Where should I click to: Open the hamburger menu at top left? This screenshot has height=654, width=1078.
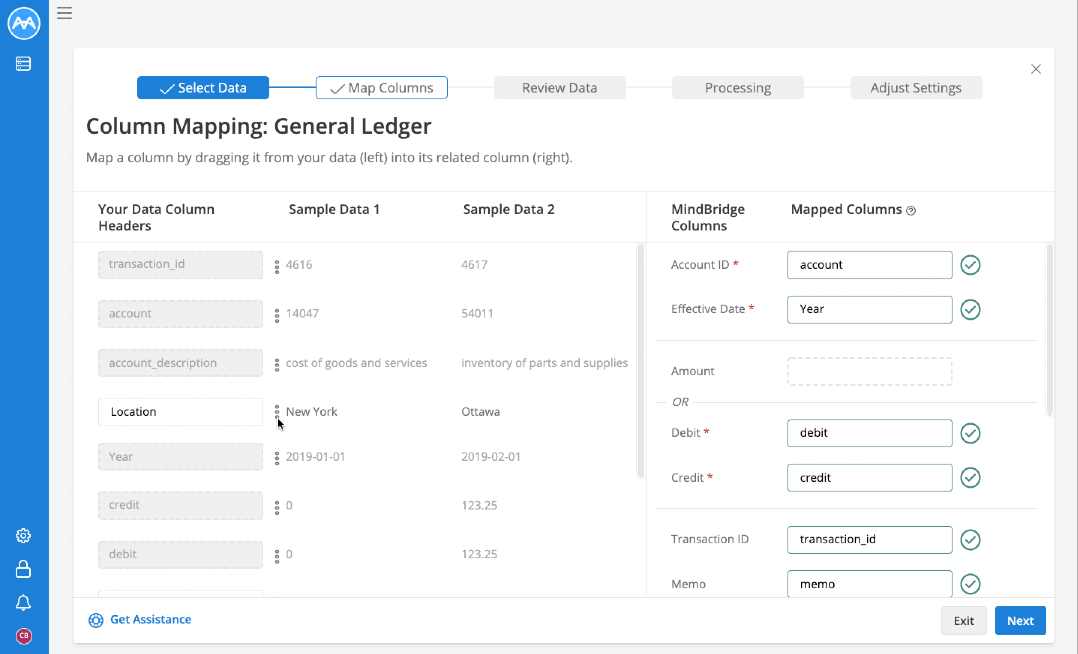tap(65, 13)
